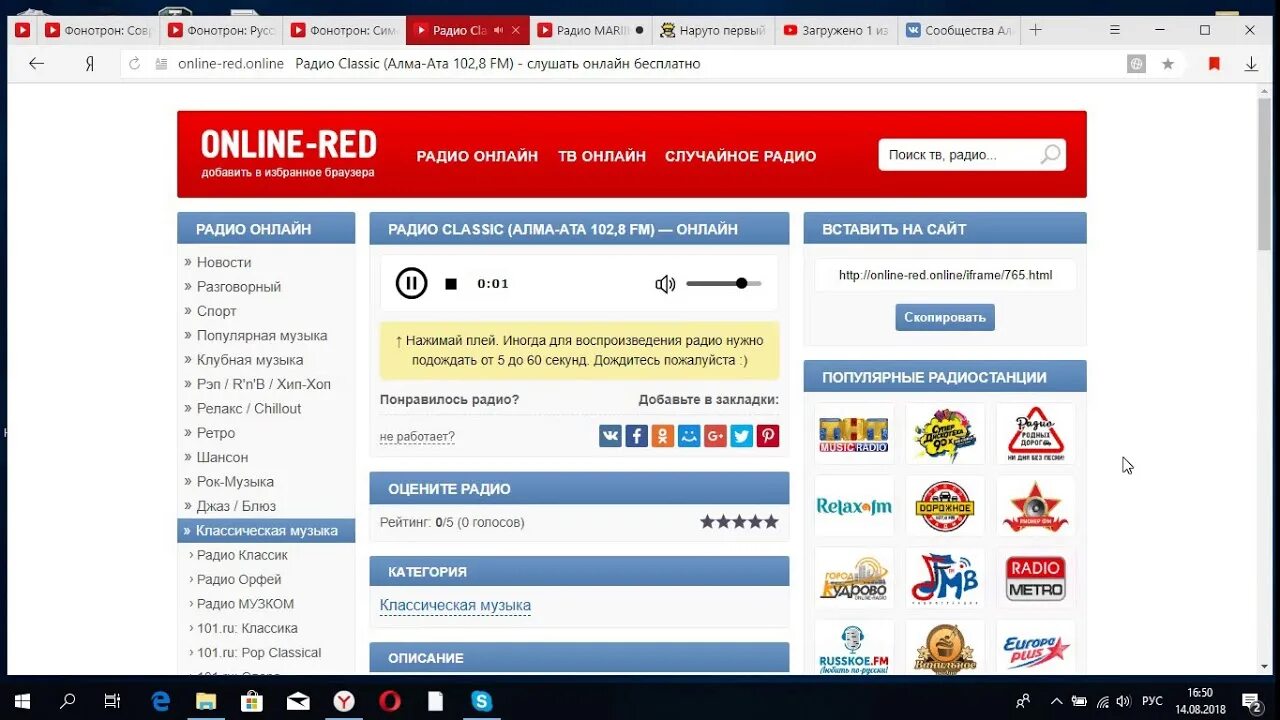The width and height of the screenshot is (1280, 720).
Task: Open Классическая музыка link under Категория
Action: tap(455, 605)
